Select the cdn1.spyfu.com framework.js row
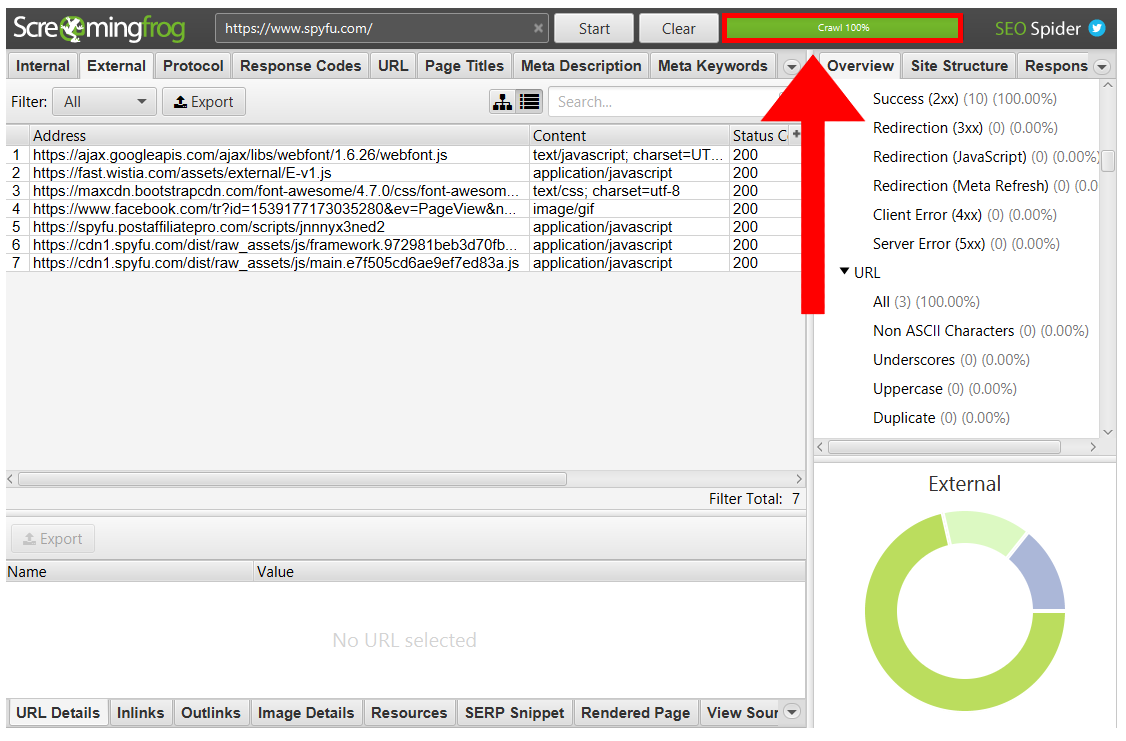The image size is (1126, 741). [x=404, y=245]
